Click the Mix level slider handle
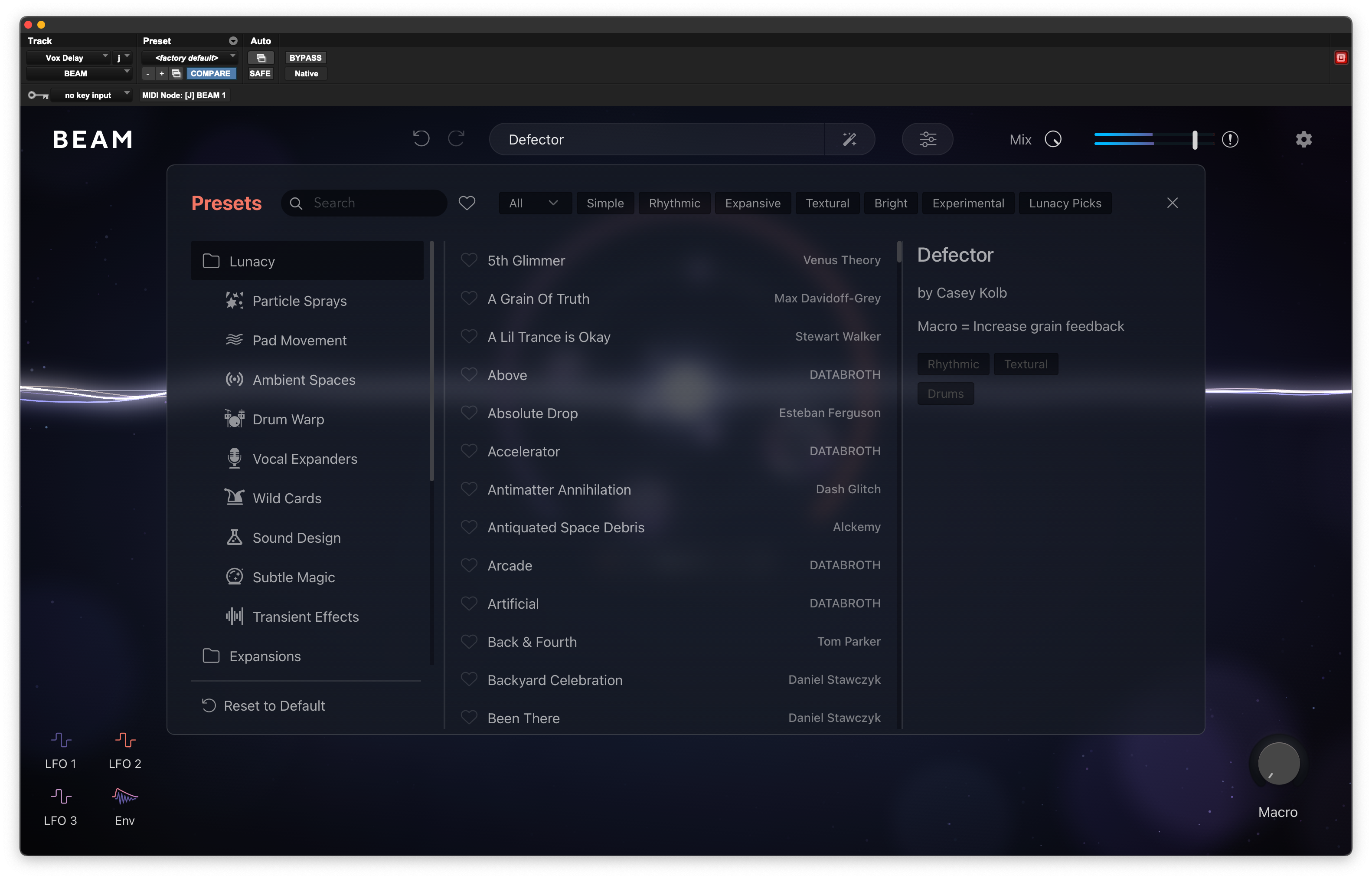The image size is (1372, 879). click(x=1195, y=139)
